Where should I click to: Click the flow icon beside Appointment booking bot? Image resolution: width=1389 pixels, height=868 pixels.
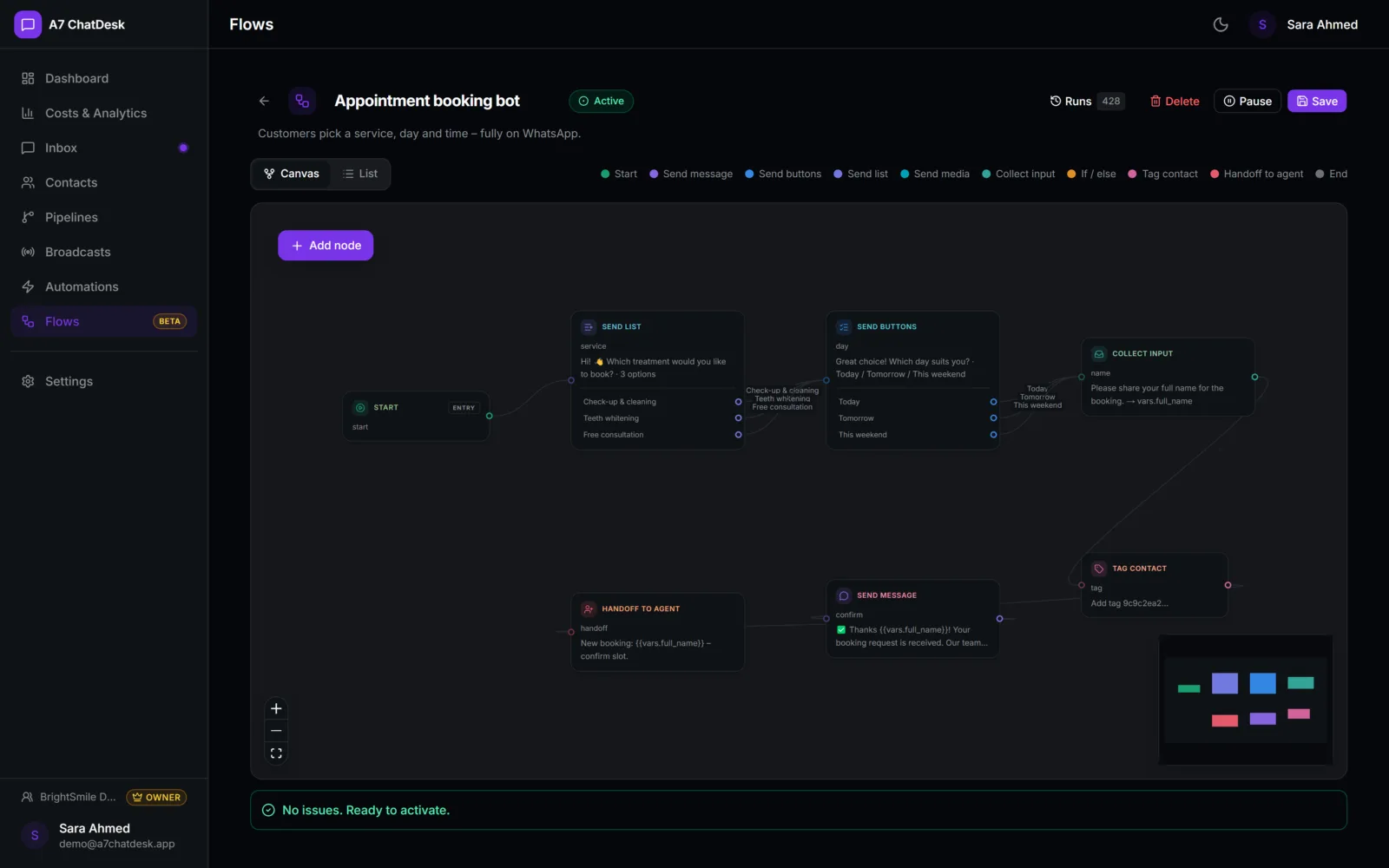[x=302, y=101]
